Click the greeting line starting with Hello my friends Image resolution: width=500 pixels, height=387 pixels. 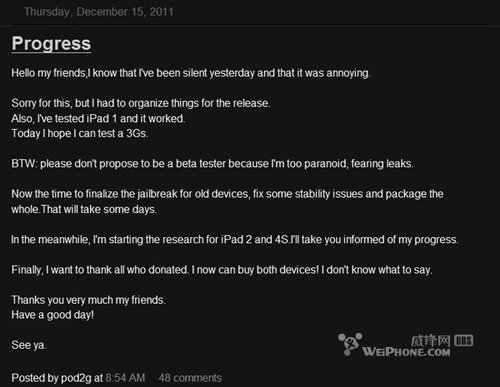pos(191,73)
